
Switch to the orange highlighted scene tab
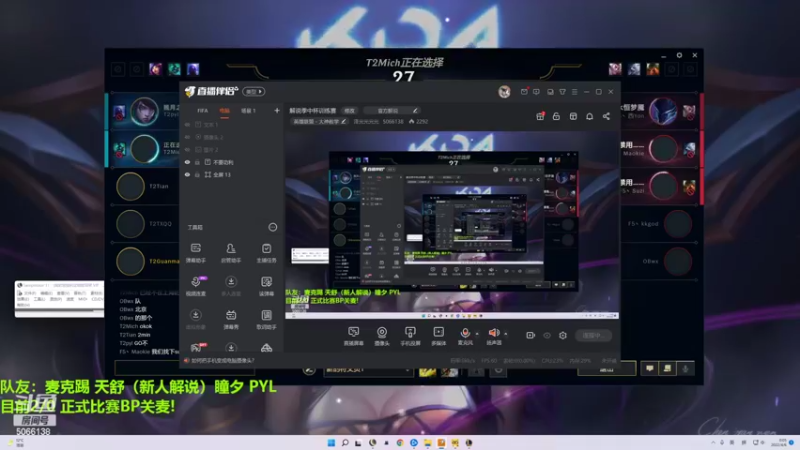point(224,111)
